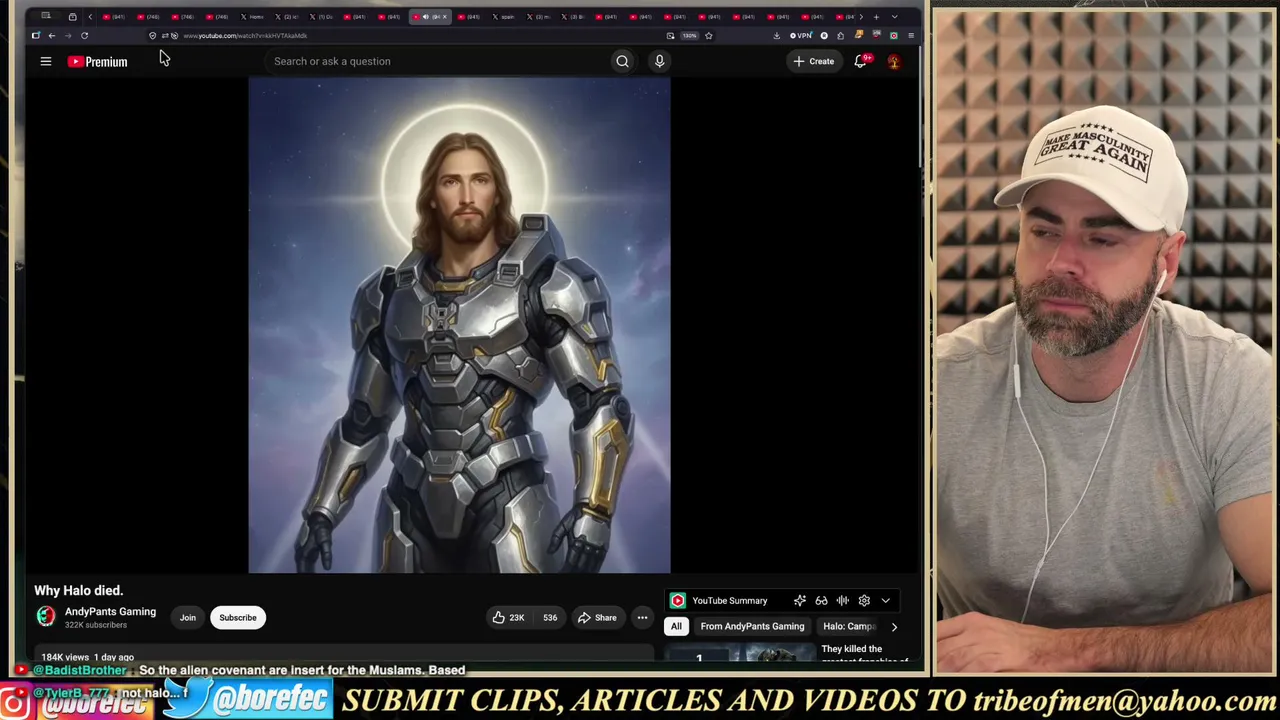Screen dimensions: 1280x720
Task: Click the YouTube Summary glasses icon
Action: 821,601
